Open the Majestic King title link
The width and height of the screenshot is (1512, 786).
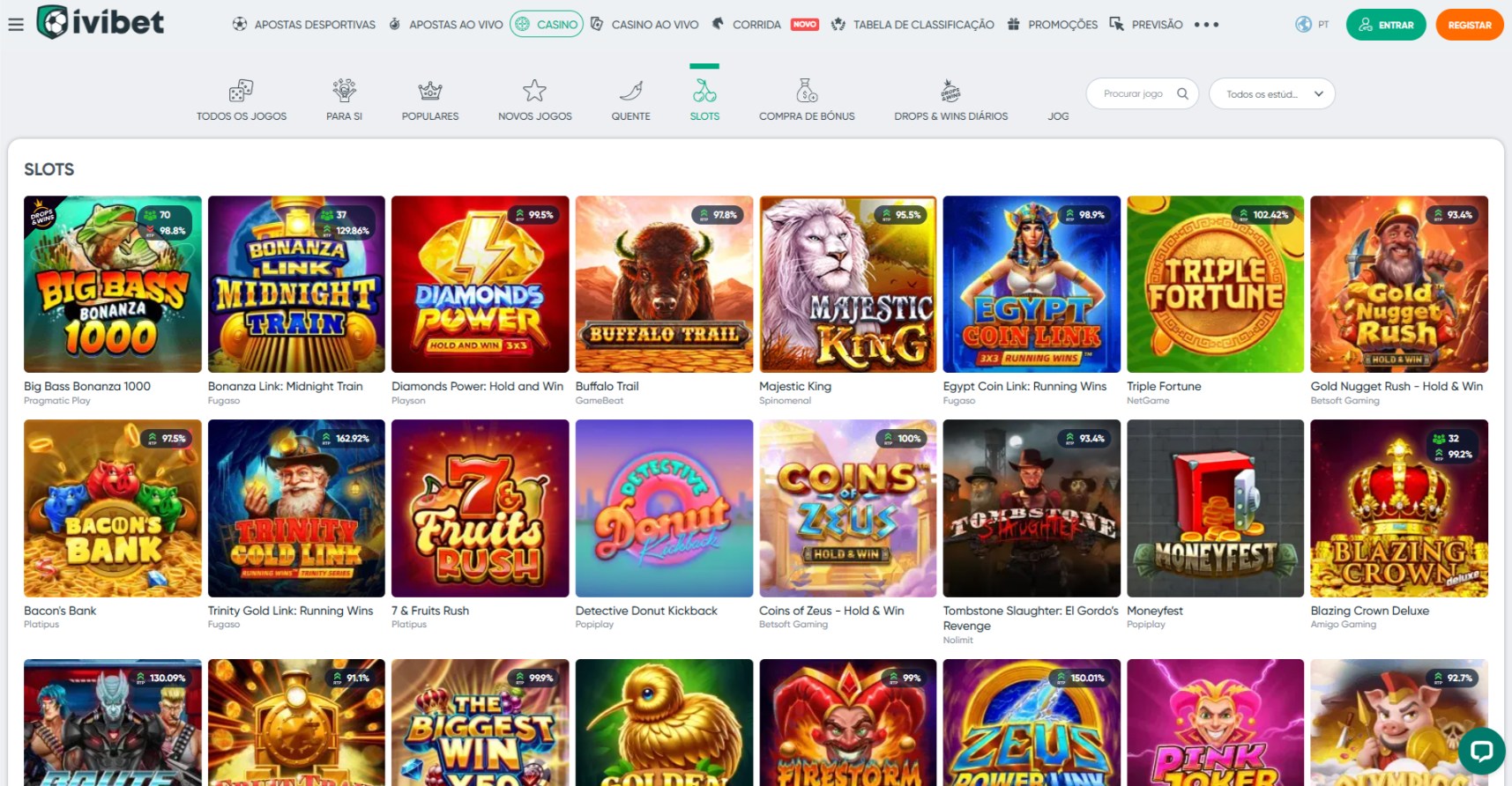pyautogui.click(x=795, y=386)
